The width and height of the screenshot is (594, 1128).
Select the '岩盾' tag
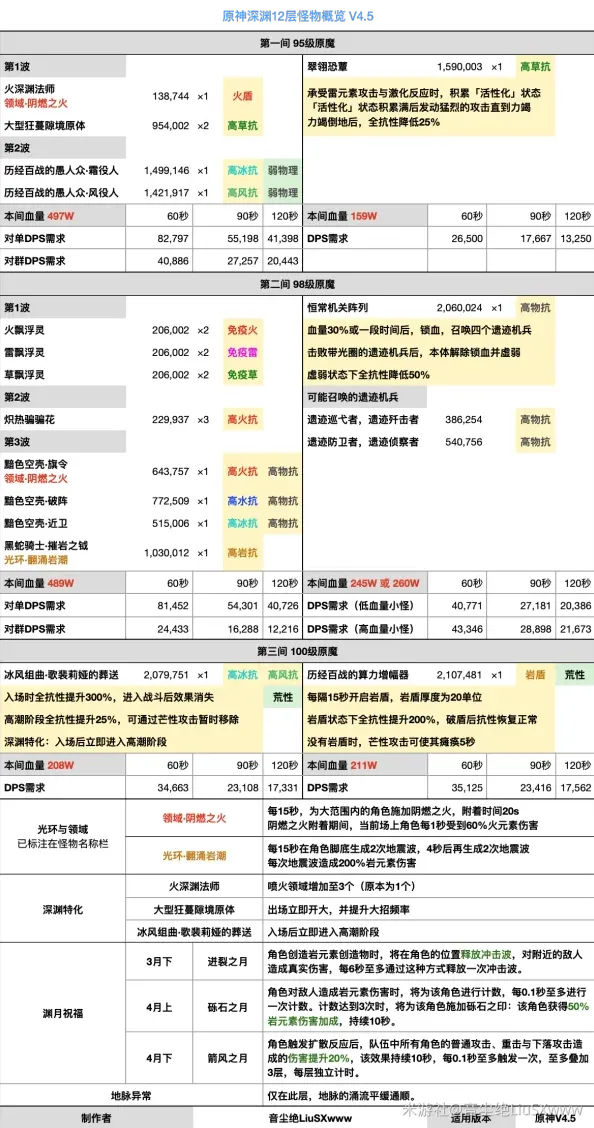536,675
